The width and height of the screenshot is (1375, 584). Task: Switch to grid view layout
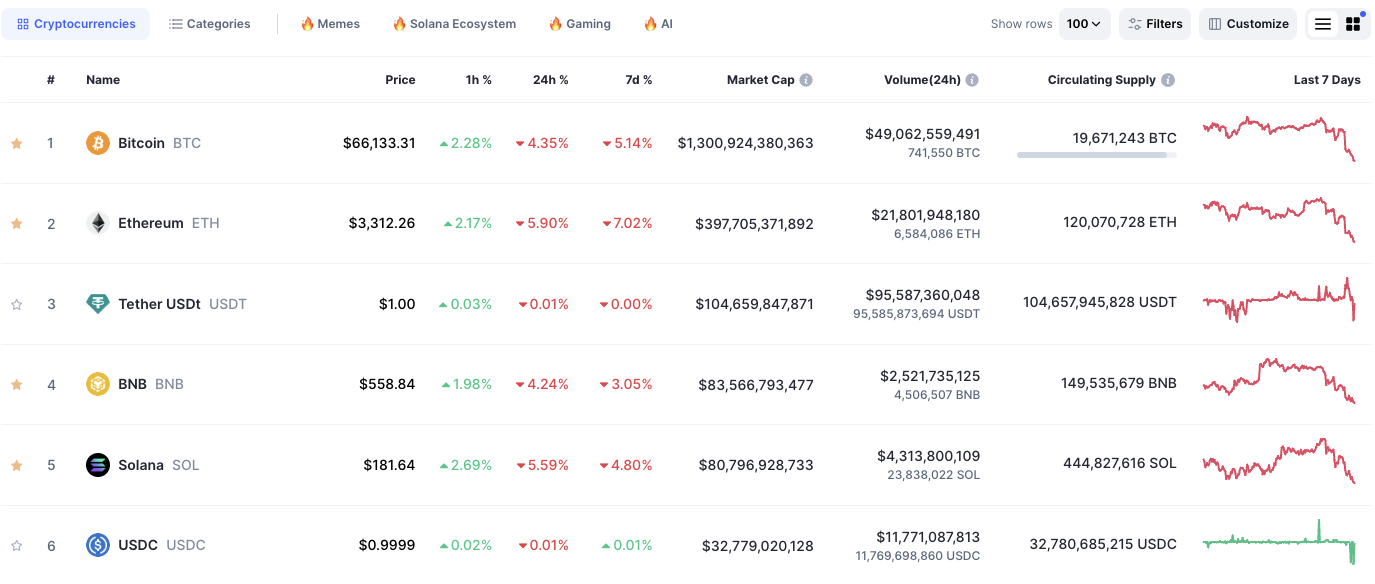[1353, 24]
